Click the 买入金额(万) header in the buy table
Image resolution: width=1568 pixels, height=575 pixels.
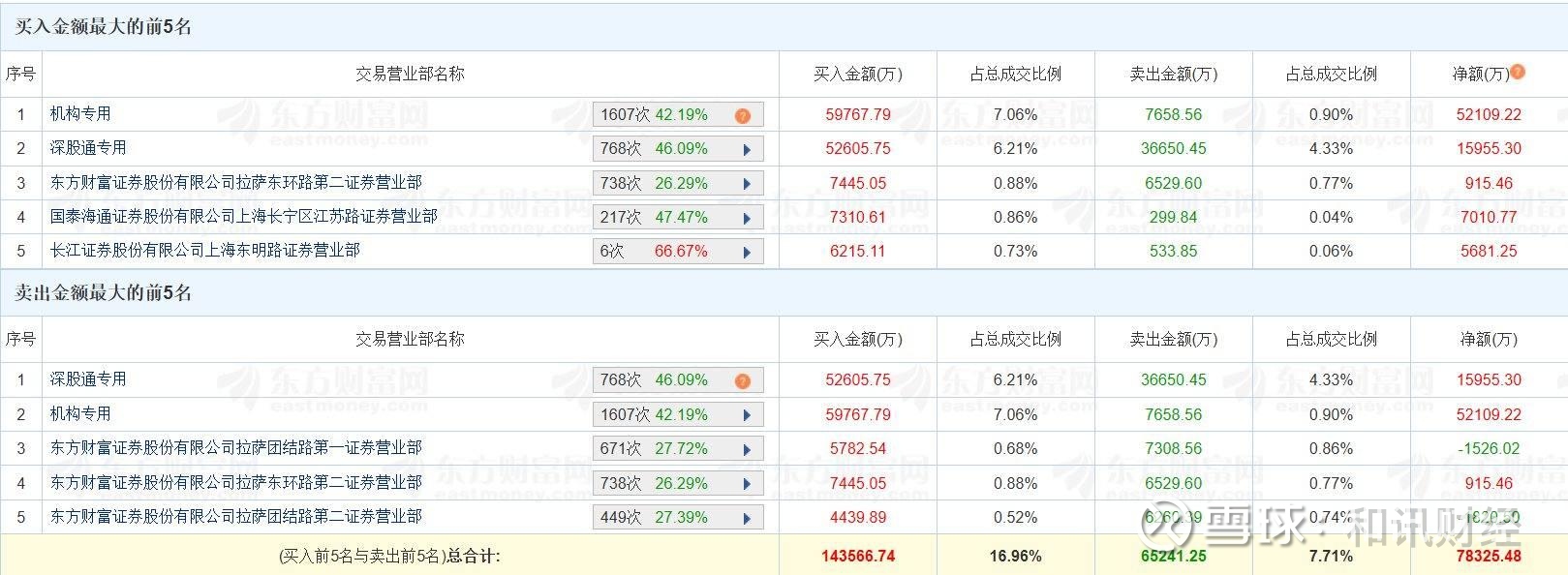coord(857,75)
